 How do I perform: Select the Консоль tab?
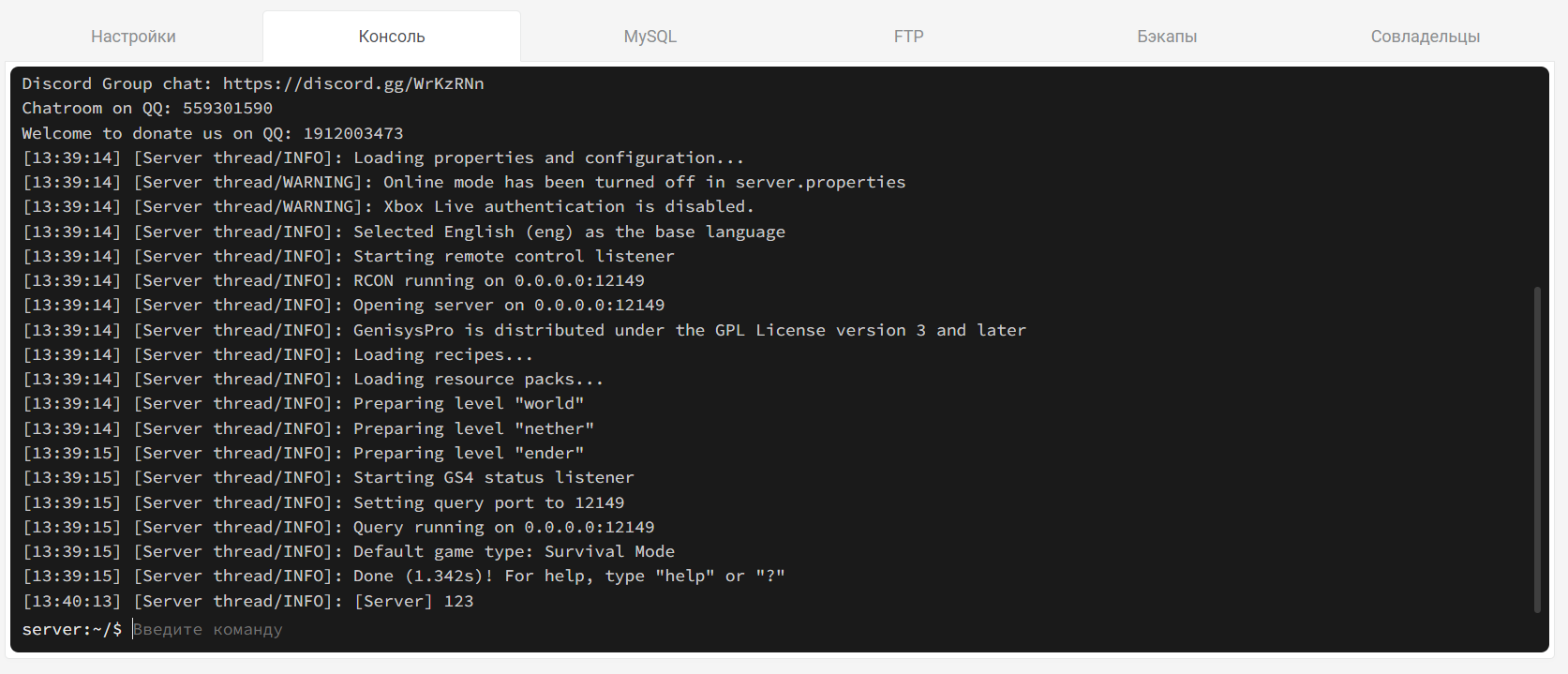(392, 37)
